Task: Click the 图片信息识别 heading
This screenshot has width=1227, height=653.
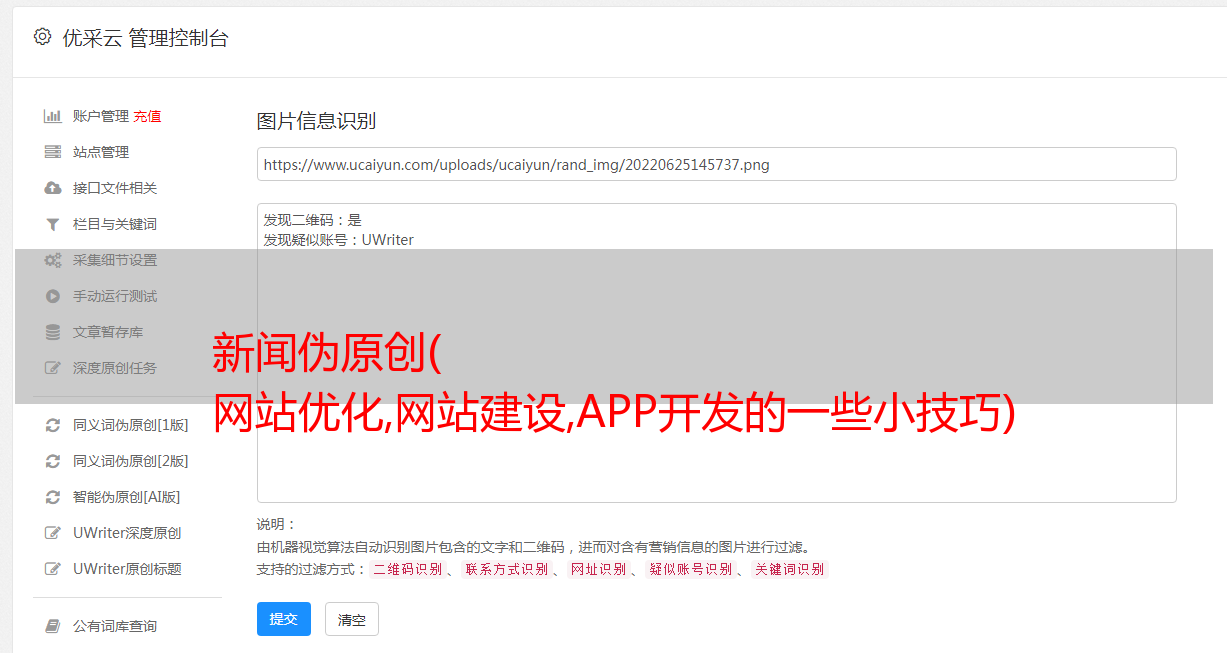Action: click(316, 121)
